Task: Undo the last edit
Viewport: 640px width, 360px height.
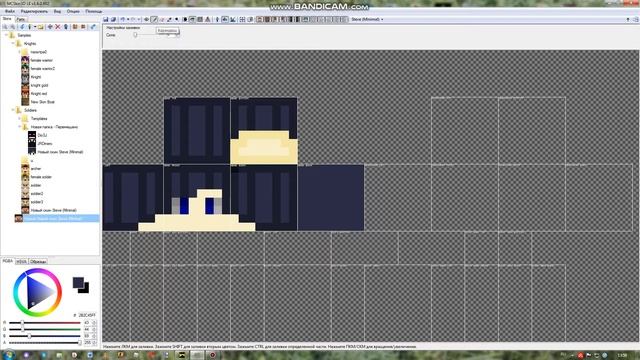Action: coord(122,19)
